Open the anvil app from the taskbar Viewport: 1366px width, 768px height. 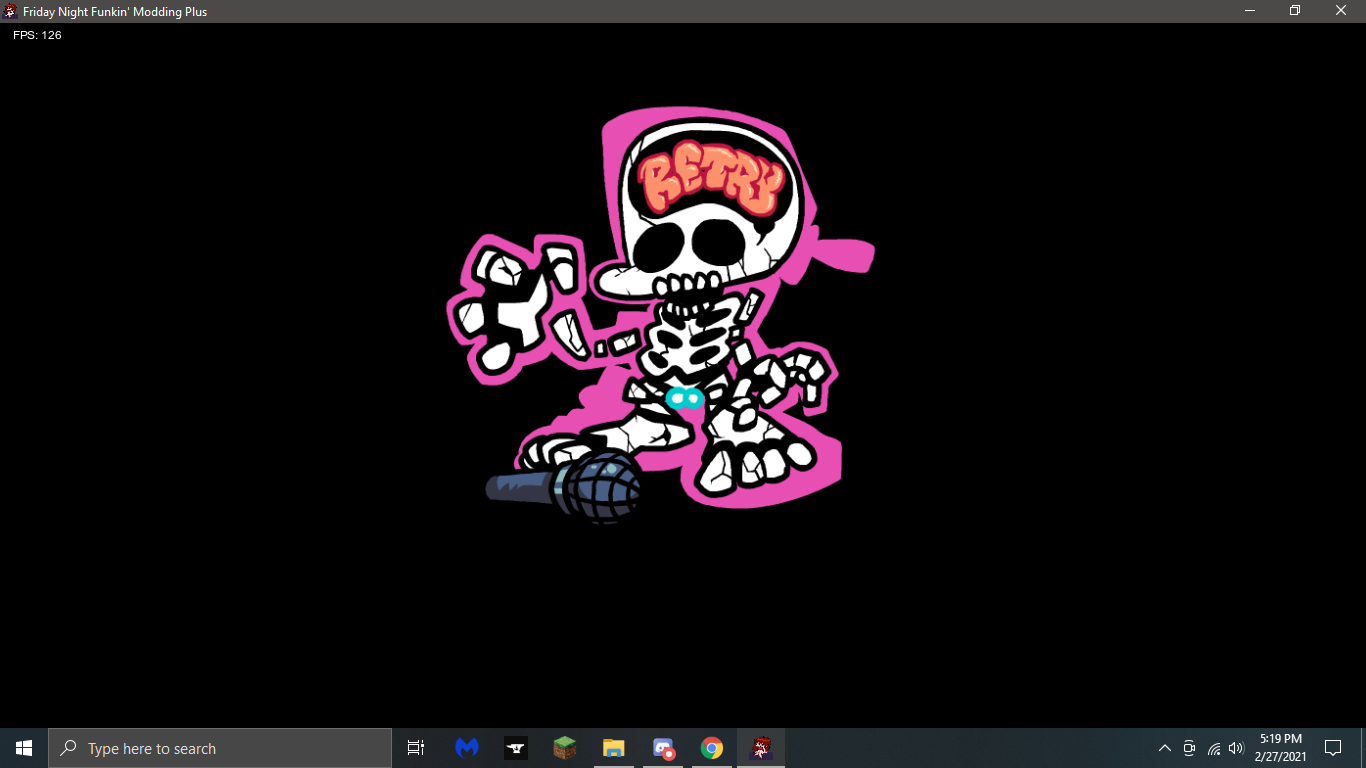(515, 747)
